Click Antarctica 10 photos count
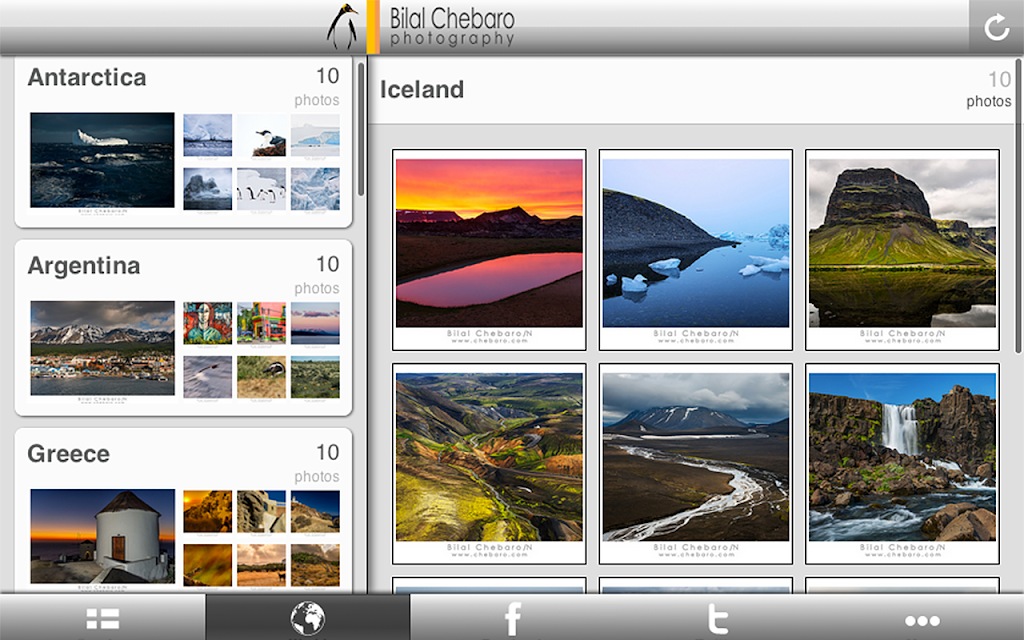Viewport: 1024px width, 640px height. click(x=317, y=87)
